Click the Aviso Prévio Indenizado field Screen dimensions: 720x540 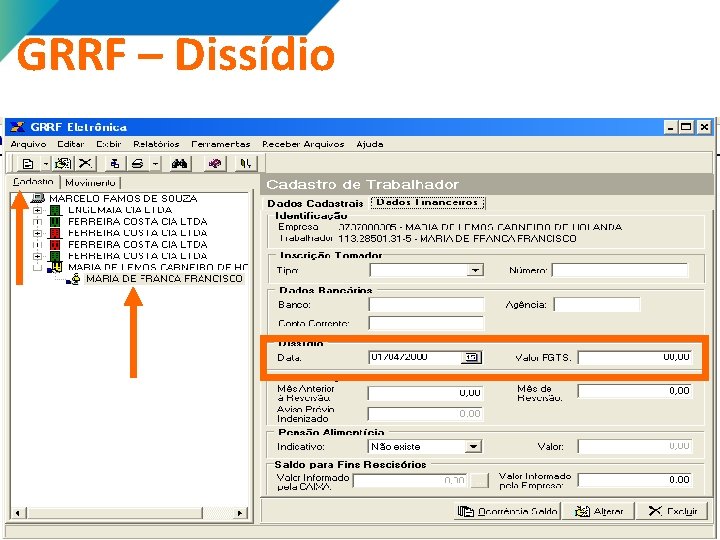(425, 414)
